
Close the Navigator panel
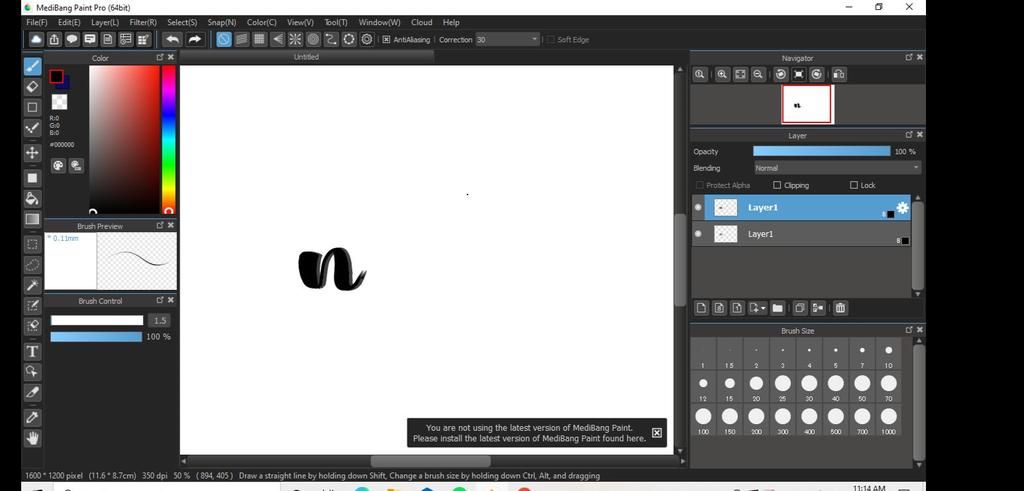coord(920,57)
